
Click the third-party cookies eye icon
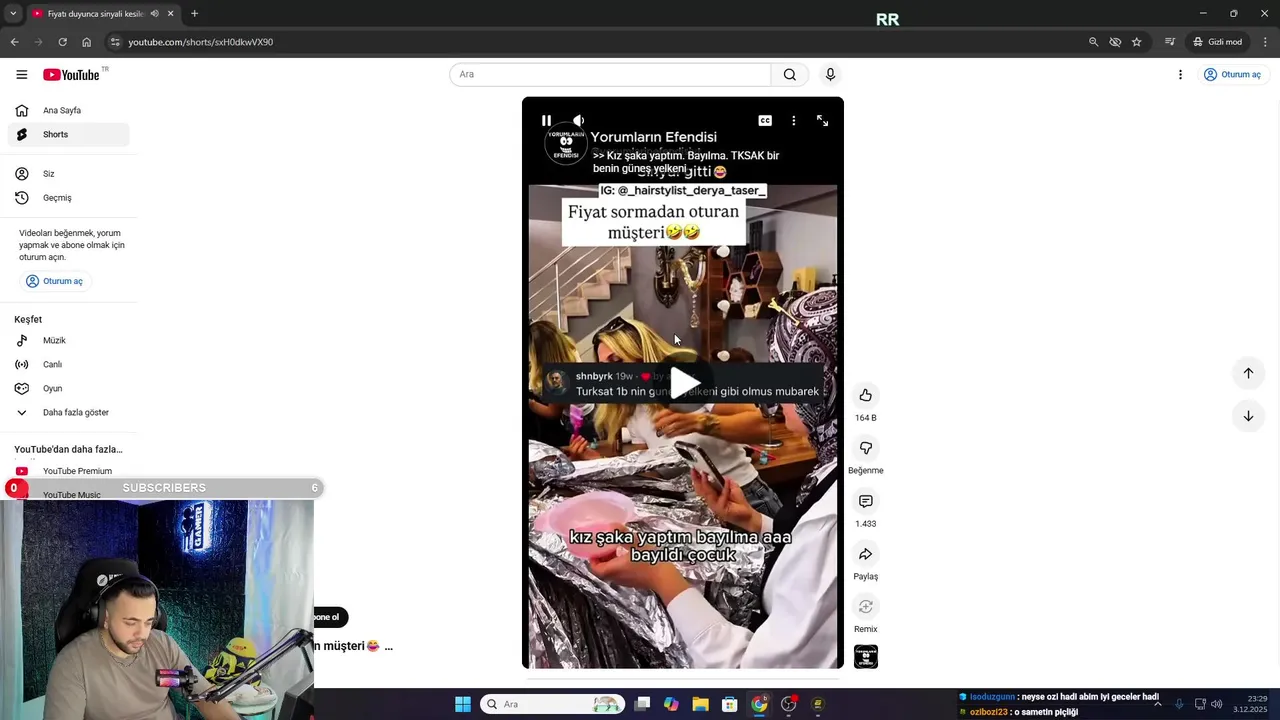coord(1115,42)
